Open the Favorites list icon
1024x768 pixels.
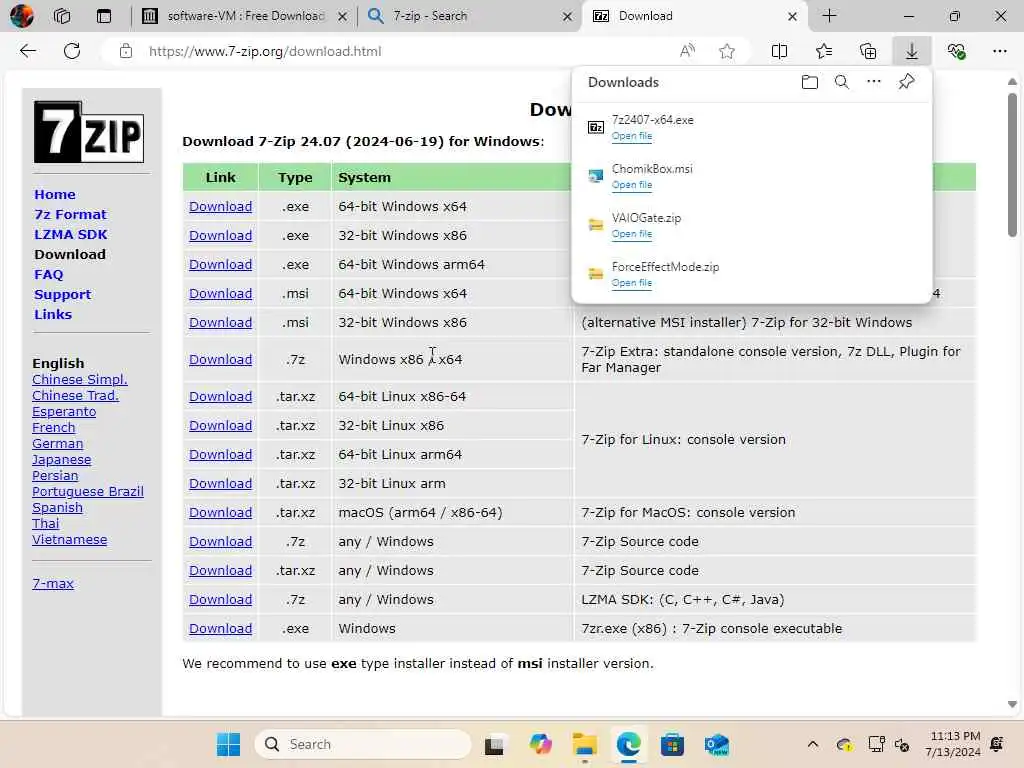[824, 51]
